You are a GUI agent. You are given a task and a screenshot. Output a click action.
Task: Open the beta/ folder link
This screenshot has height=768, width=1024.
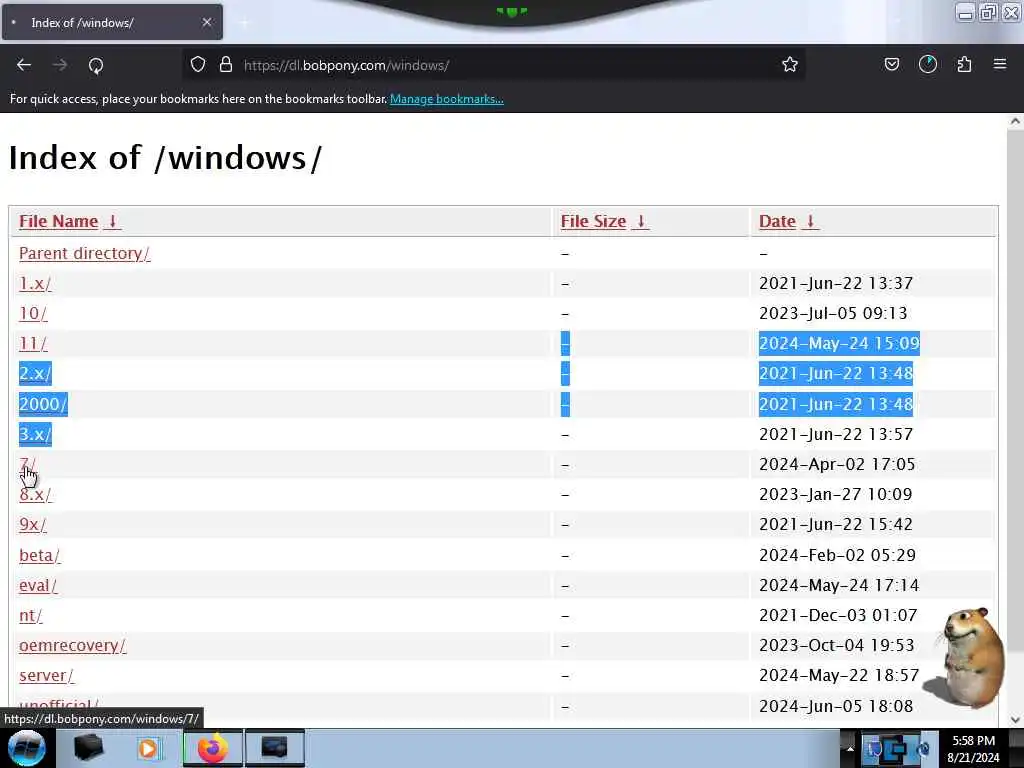[x=40, y=555]
